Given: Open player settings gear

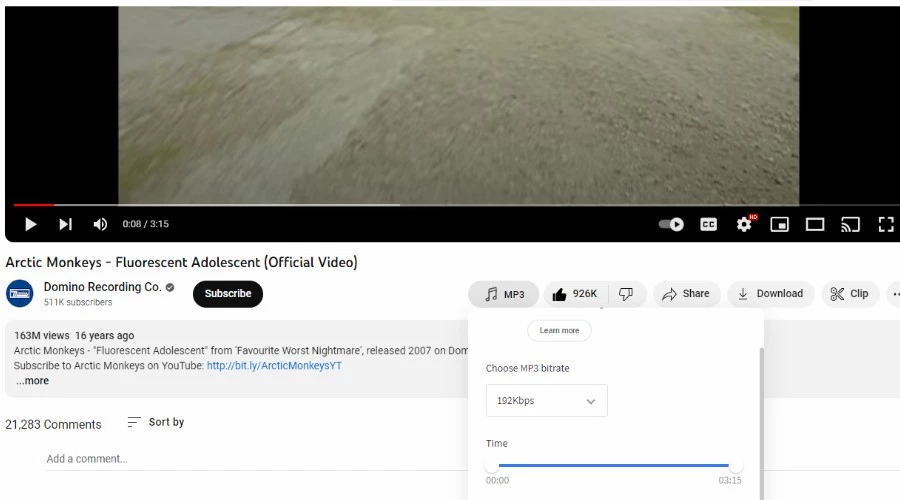Looking at the screenshot, I should pos(744,224).
